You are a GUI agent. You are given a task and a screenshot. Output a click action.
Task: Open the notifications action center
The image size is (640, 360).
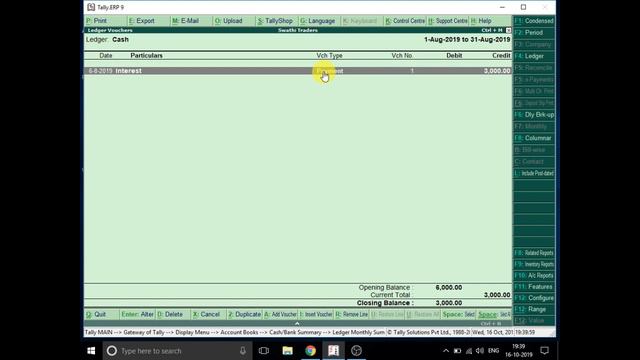pyautogui.click(x=544, y=351)
